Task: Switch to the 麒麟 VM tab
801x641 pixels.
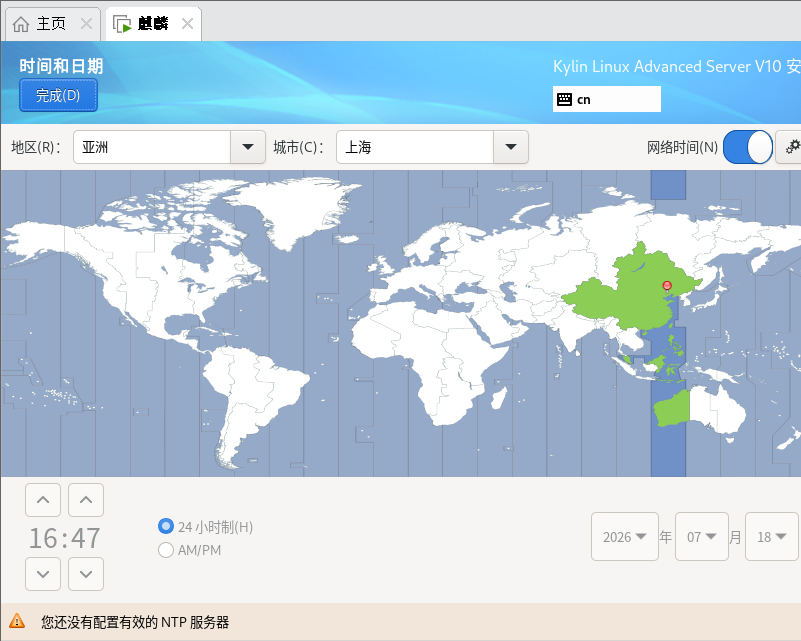Action: pos(153,23)
